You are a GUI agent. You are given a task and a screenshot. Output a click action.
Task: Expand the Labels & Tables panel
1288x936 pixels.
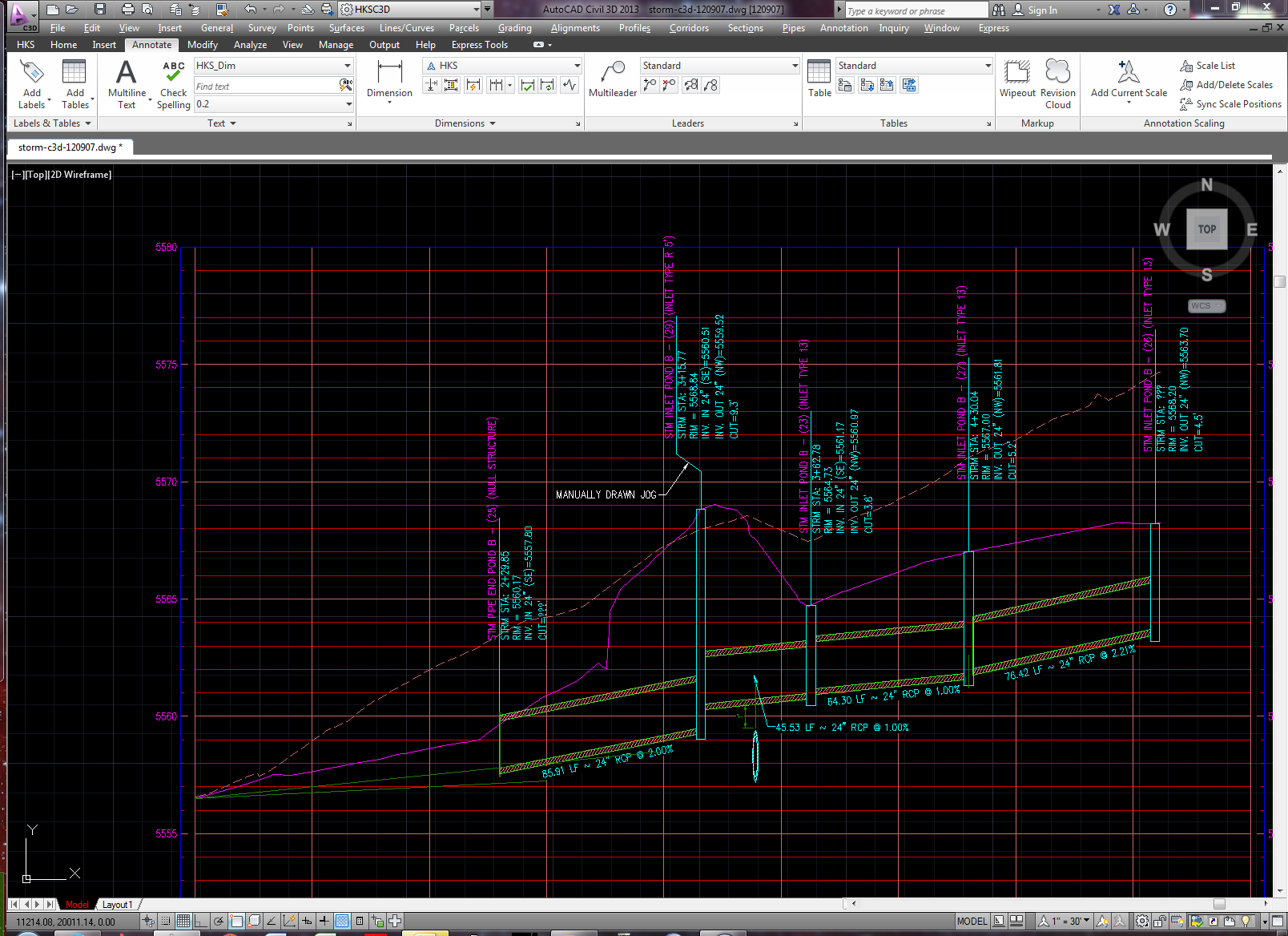click(52, 123)
